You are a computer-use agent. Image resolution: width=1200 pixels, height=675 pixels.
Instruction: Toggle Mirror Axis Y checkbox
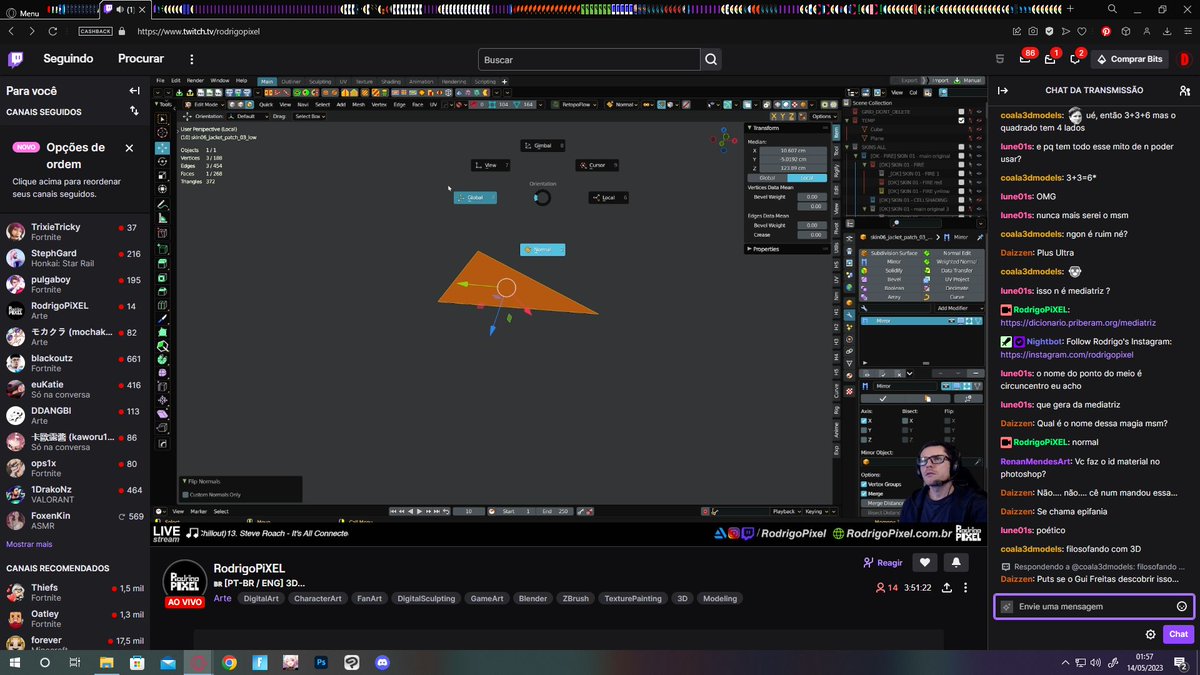(x=865, y=430)
